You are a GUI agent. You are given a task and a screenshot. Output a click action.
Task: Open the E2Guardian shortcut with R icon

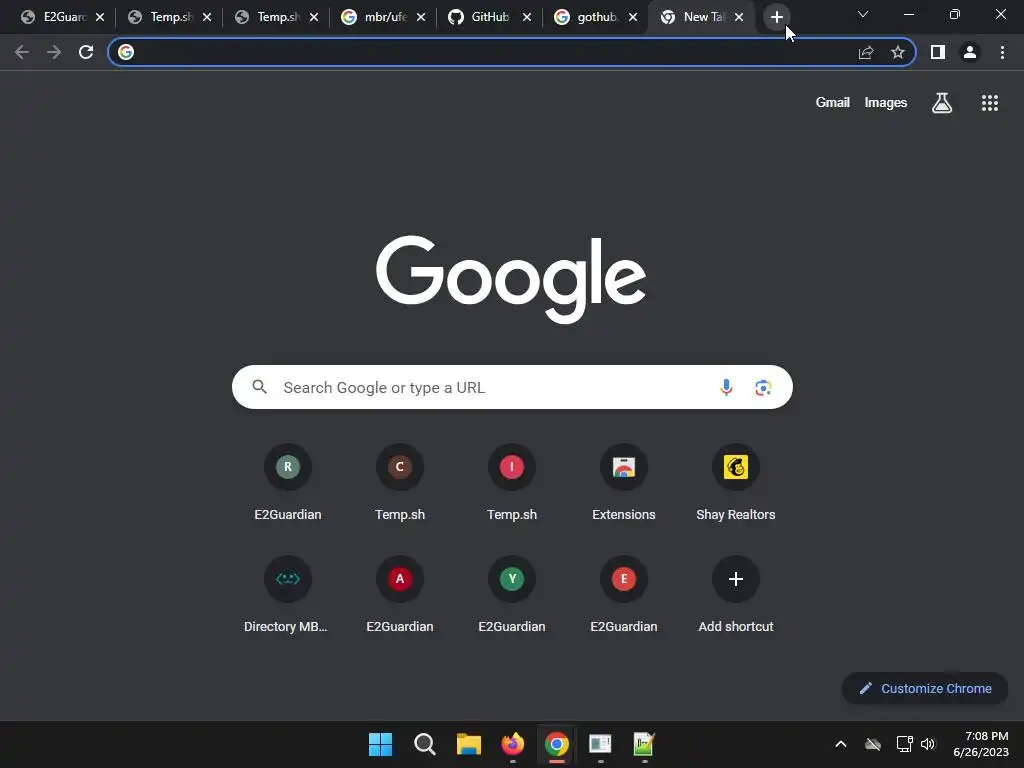coord(287,483)
